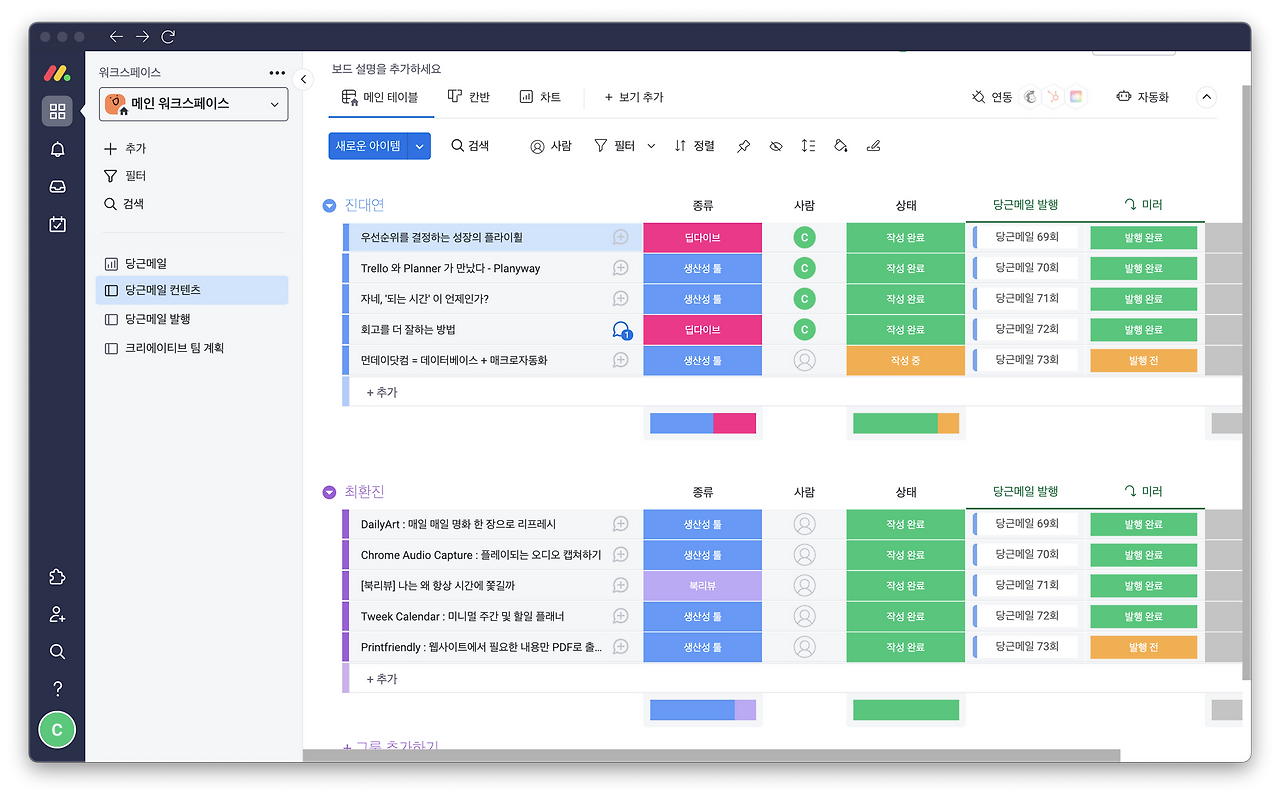
Task: Add an update to '우선순위를 결정하는 성장의 플라이휠'
Action: point(621,237)
